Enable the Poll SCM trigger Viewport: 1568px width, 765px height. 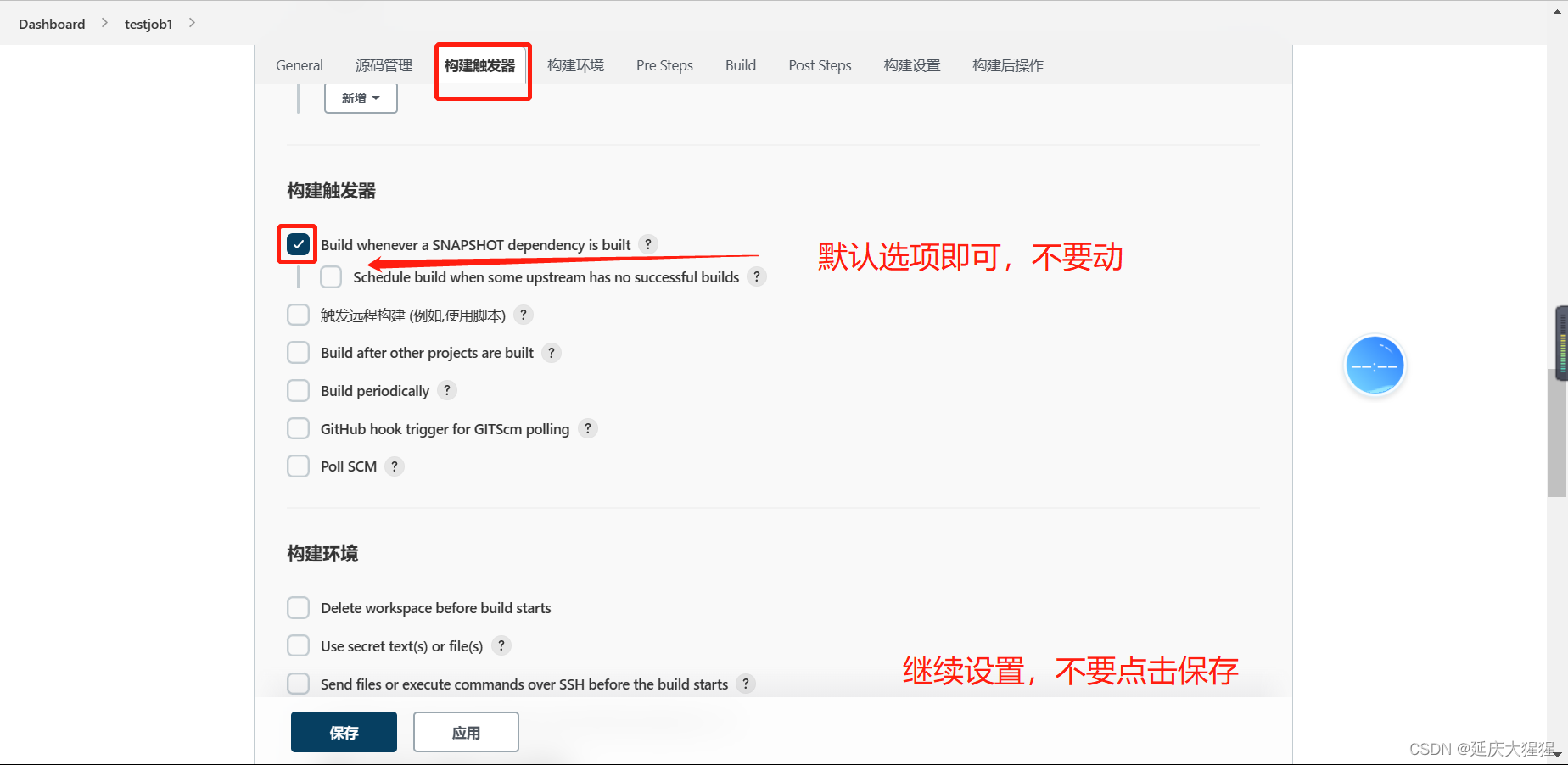[x=298, y=466]
